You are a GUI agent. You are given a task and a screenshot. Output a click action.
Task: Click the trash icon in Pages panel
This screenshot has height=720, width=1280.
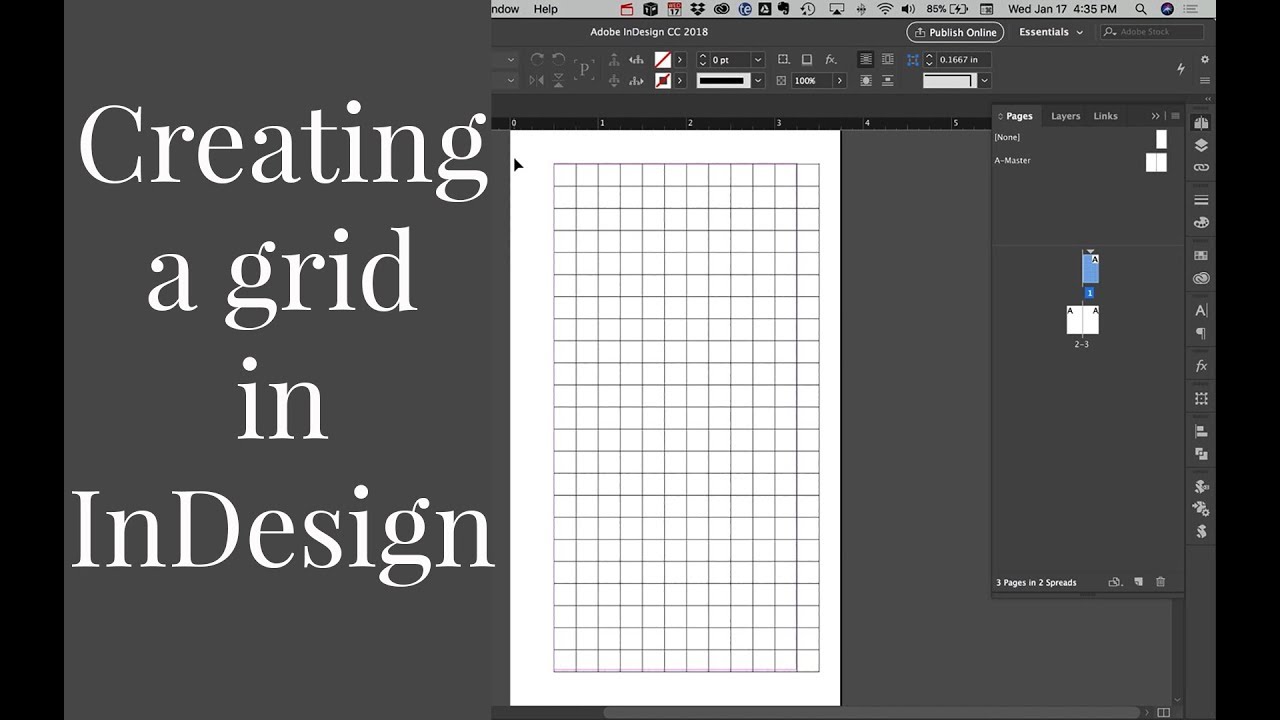1160,582
